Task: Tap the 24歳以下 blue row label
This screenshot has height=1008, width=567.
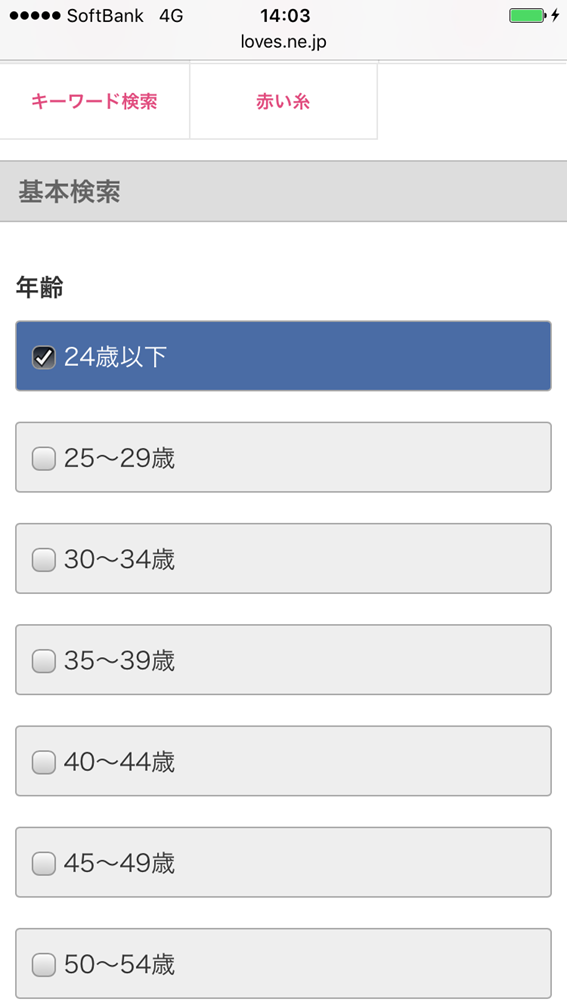Action: tap(115, 357)
